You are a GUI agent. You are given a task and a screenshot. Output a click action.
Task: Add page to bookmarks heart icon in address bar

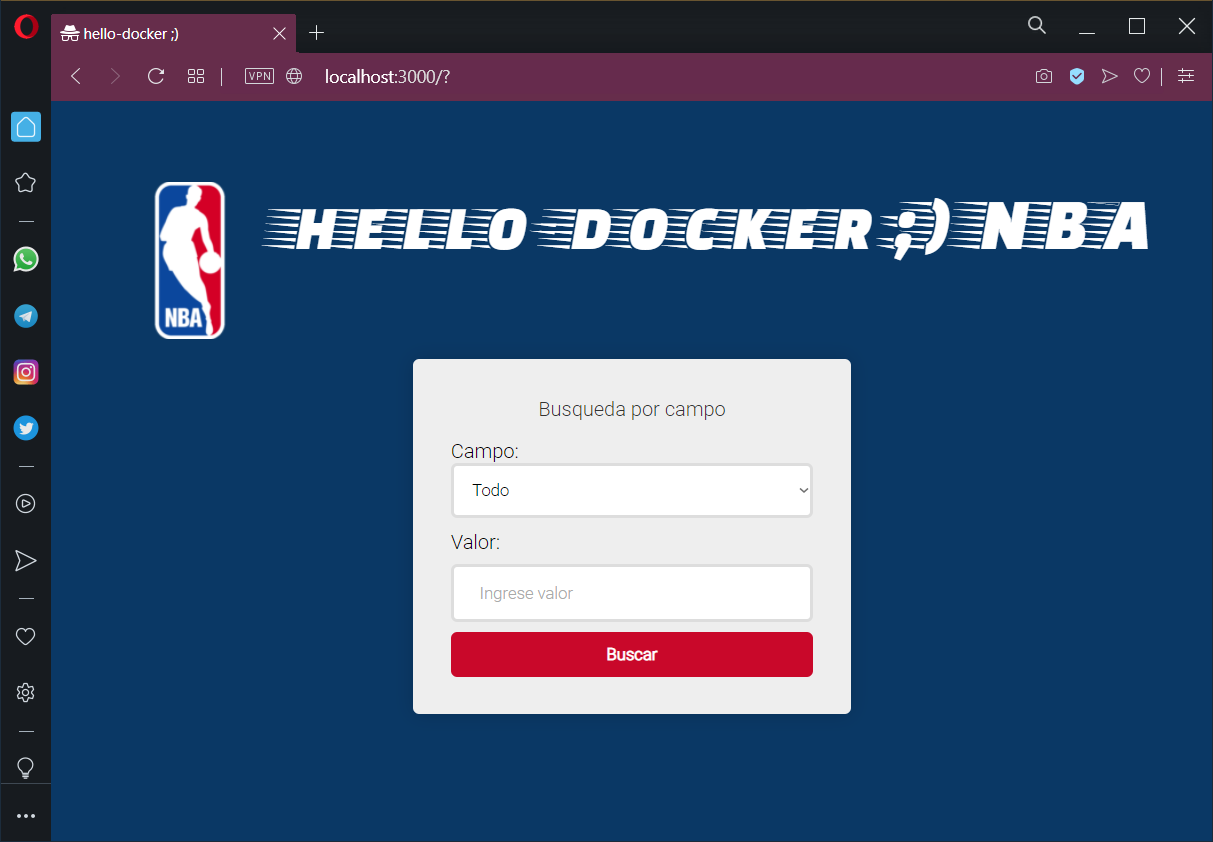[1141, 76]
